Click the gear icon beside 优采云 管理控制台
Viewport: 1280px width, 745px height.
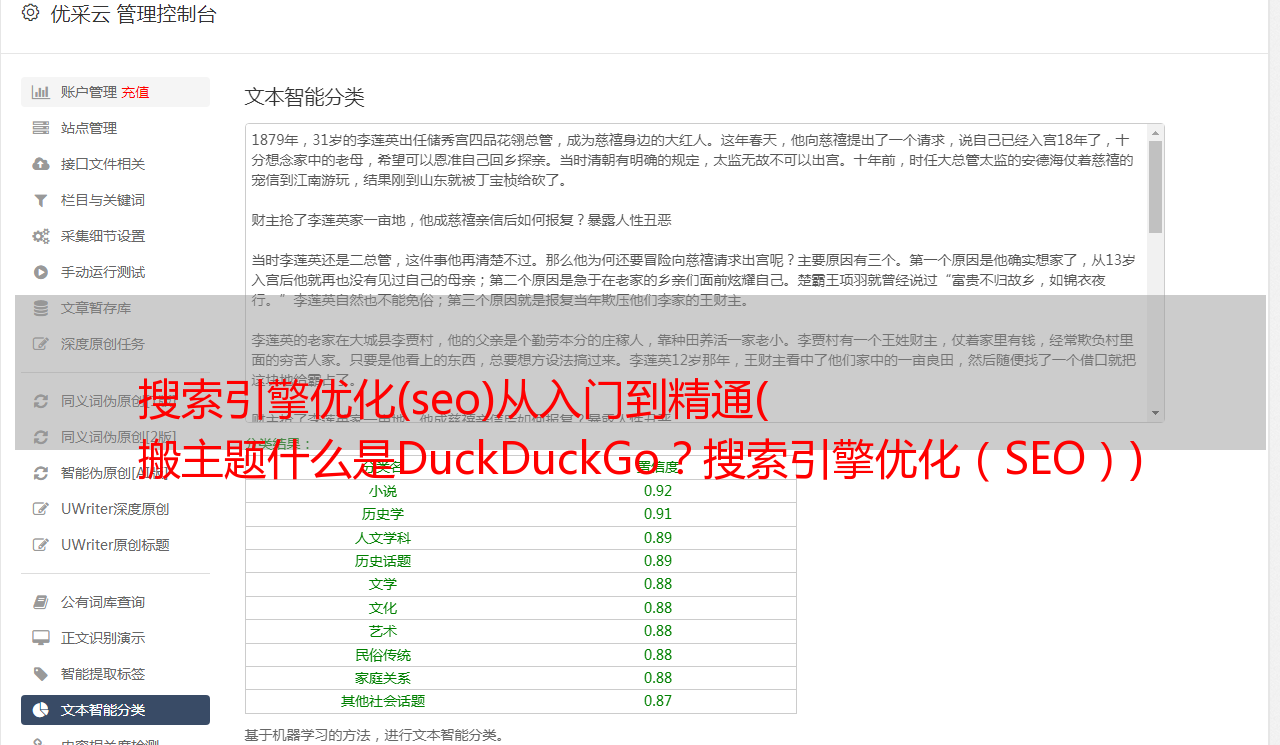point(30,14)
